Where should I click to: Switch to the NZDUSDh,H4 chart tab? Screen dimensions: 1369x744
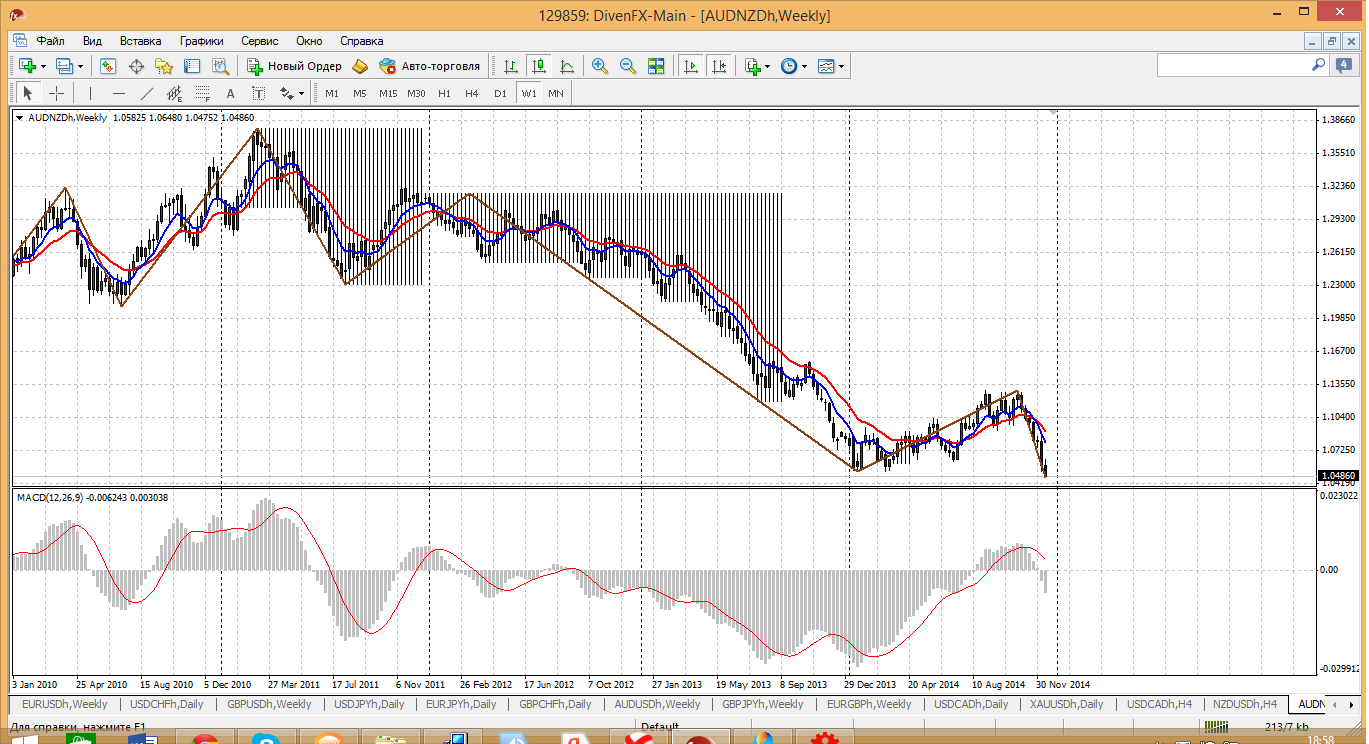coord(1245,704)
